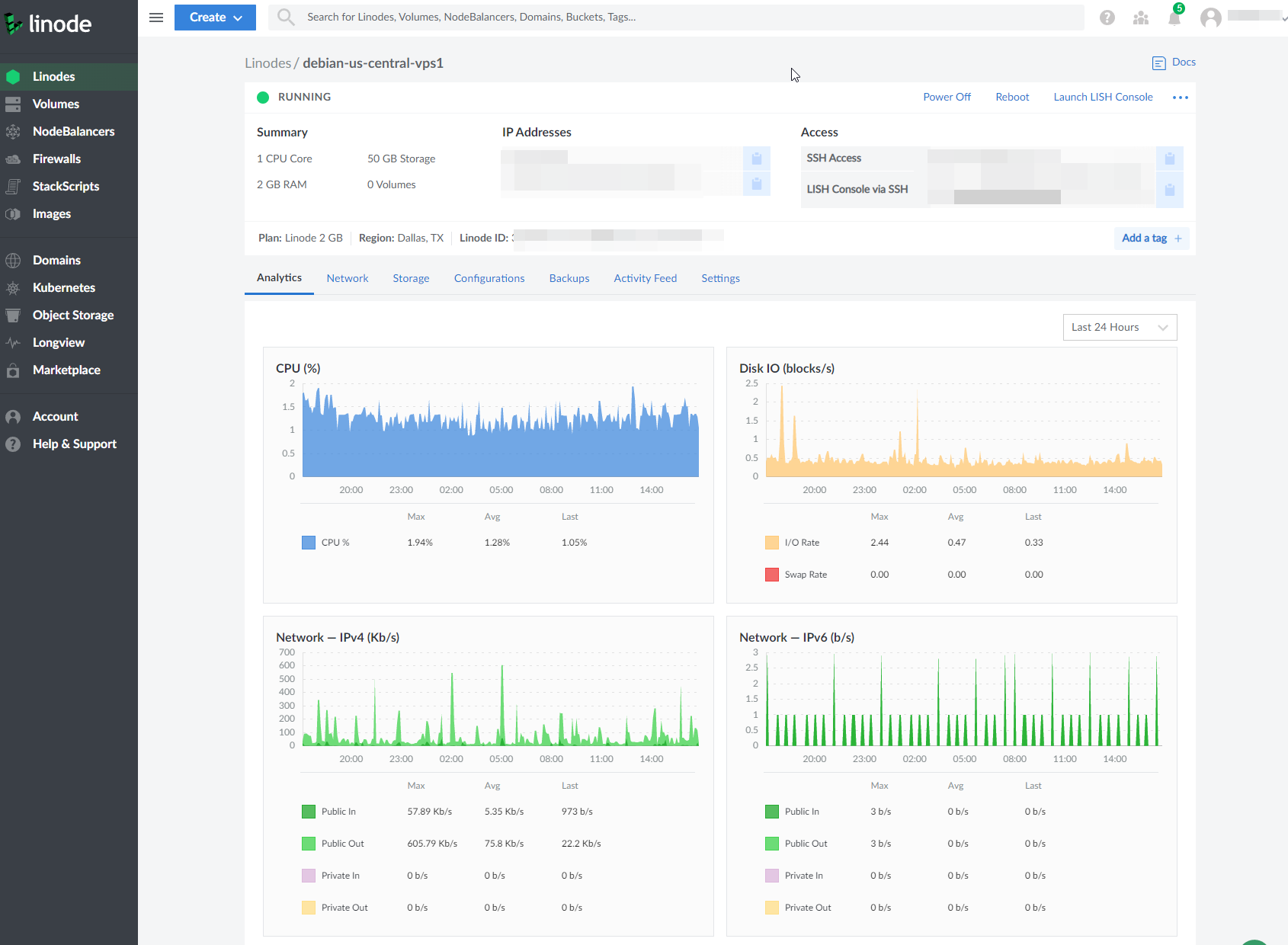The width and height of the screenshot is (1288, 945).
Task: Go to Linodes breadcrumb link
Action: coord(268,63)
